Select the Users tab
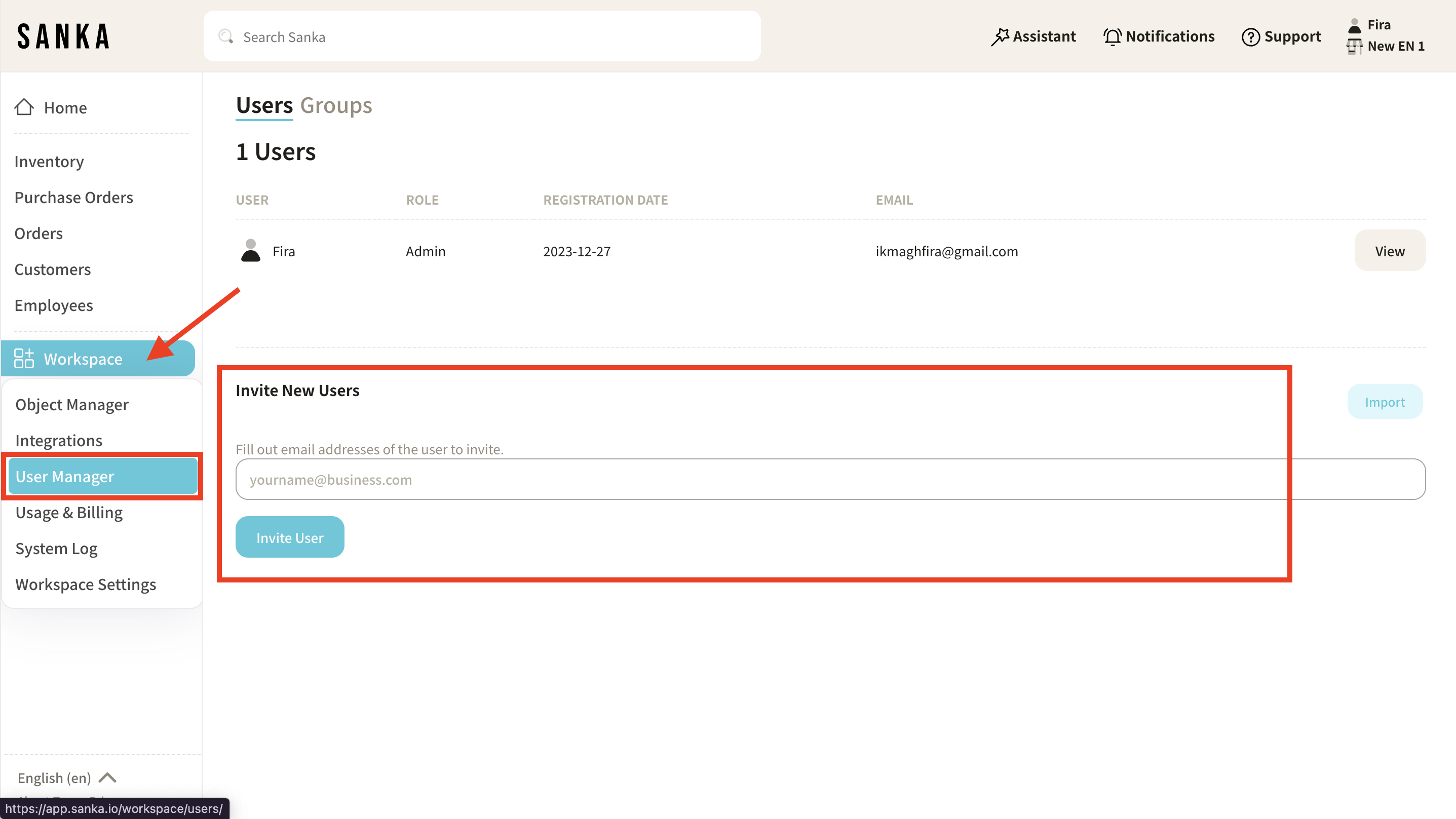Image resolution: width=1456 pixels, height=819 pixels. 264,106
